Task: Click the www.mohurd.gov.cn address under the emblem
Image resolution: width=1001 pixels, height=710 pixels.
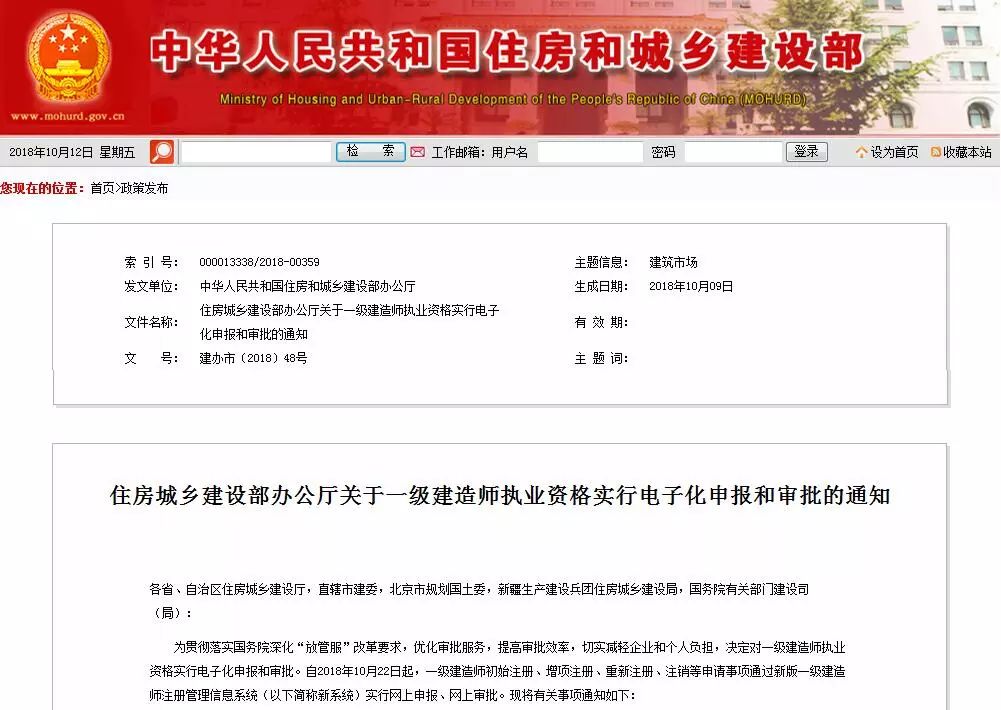Action: (x=68, y=117)
